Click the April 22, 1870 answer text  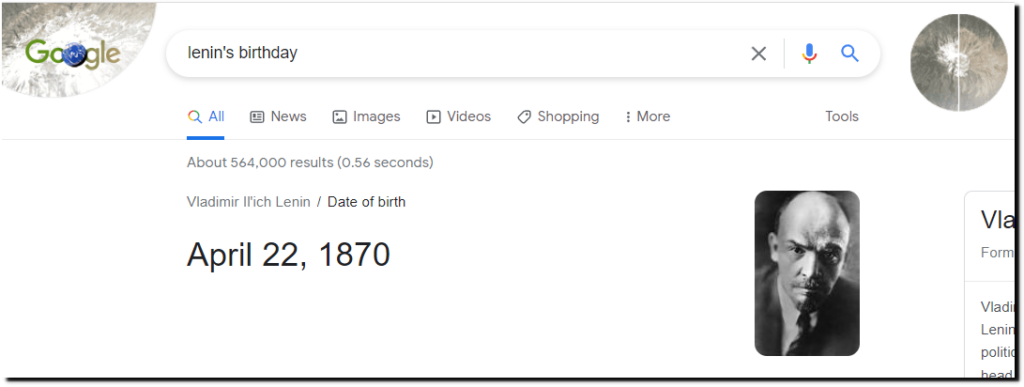click(x=289, y=255)
